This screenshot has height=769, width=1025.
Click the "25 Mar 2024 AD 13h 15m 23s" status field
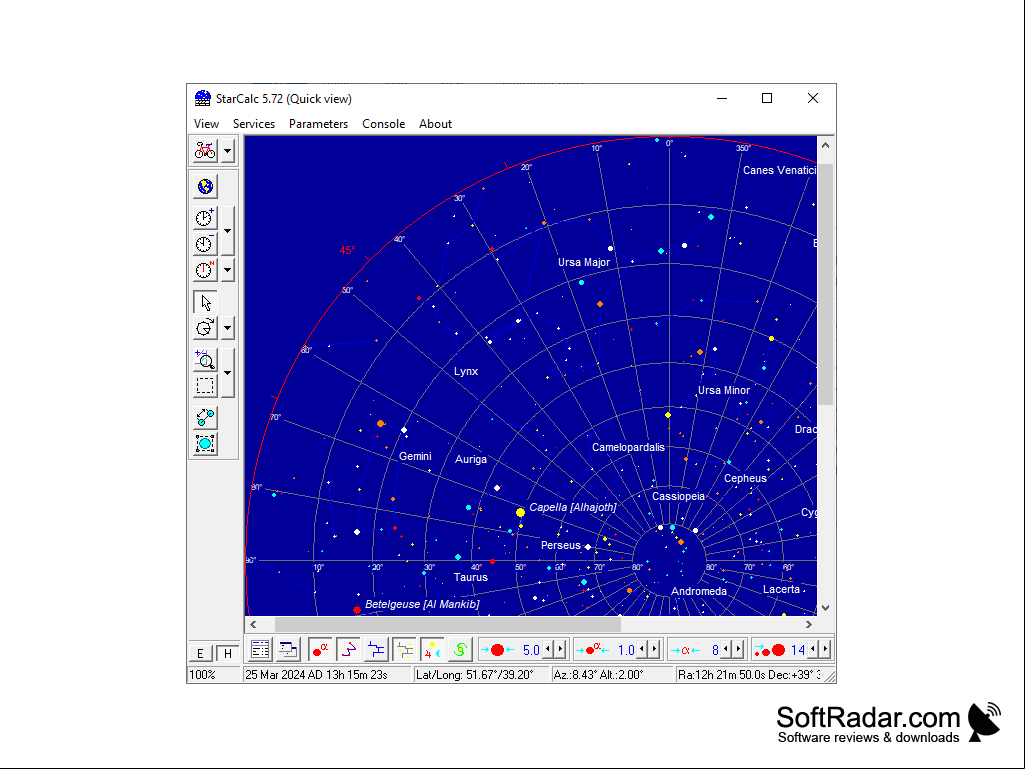click(328, 675)
